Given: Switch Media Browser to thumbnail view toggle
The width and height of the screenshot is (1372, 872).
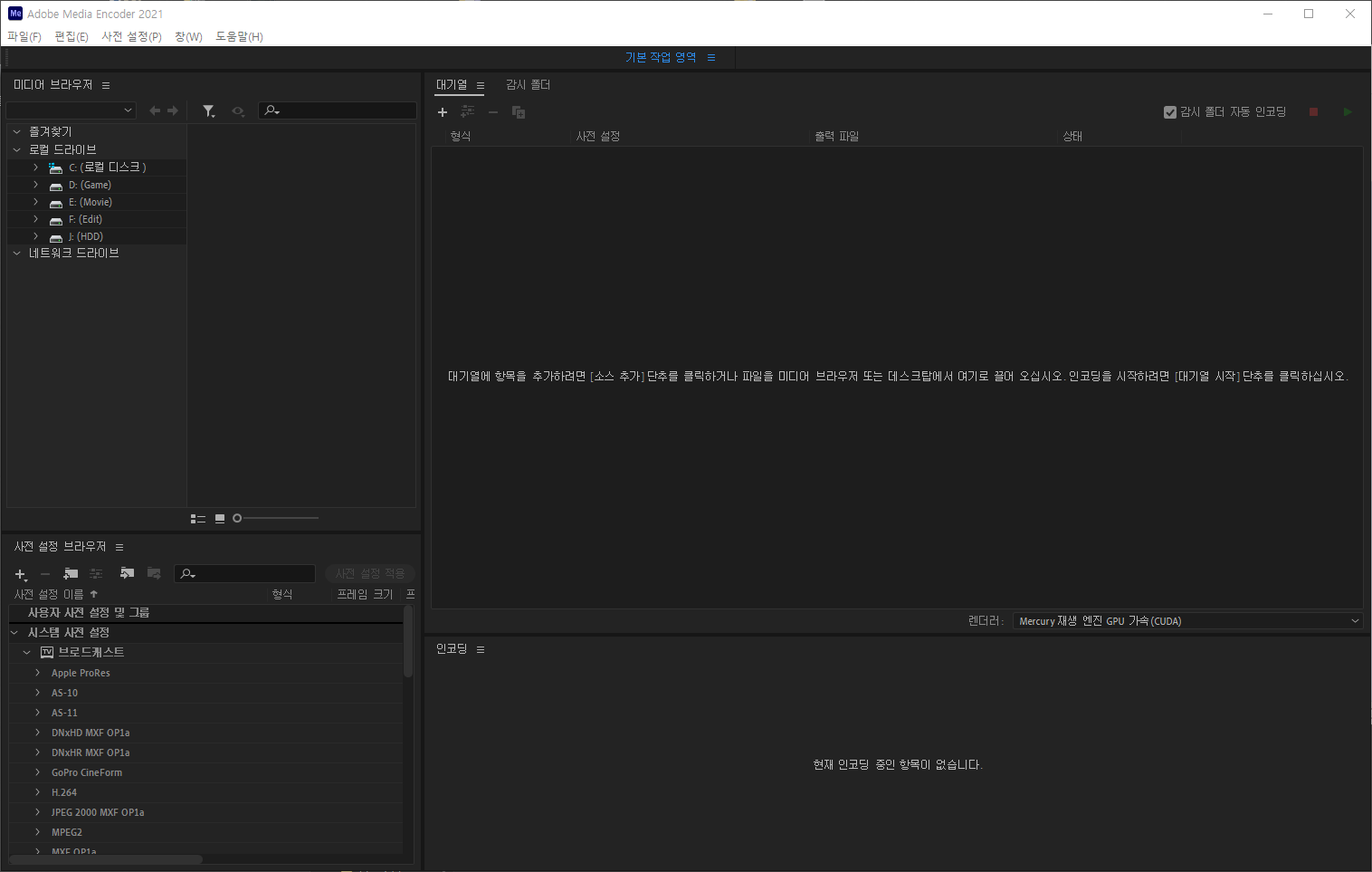Looking at the screenshot, I should 219,518.
